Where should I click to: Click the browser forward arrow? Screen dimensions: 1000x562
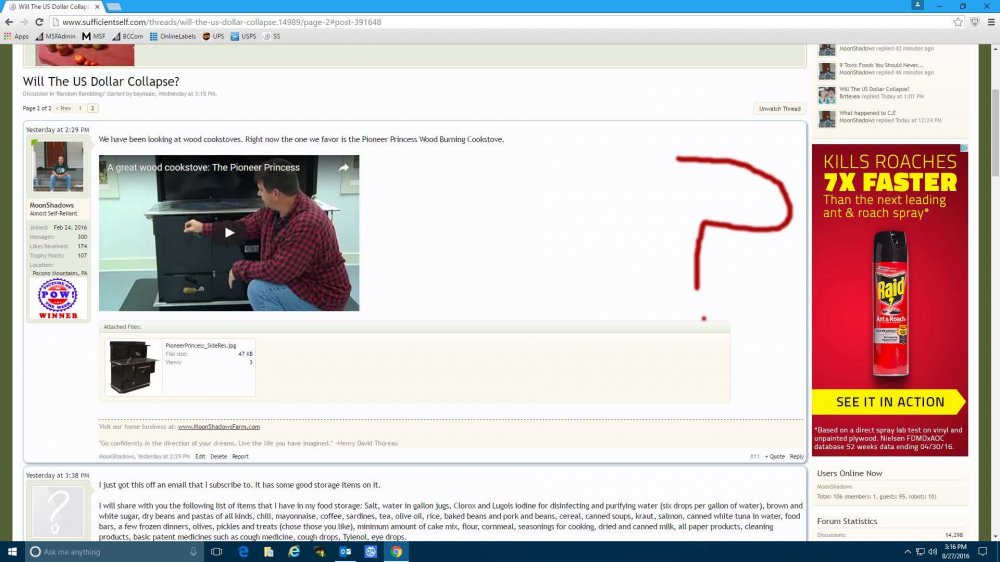coord(24,22)
